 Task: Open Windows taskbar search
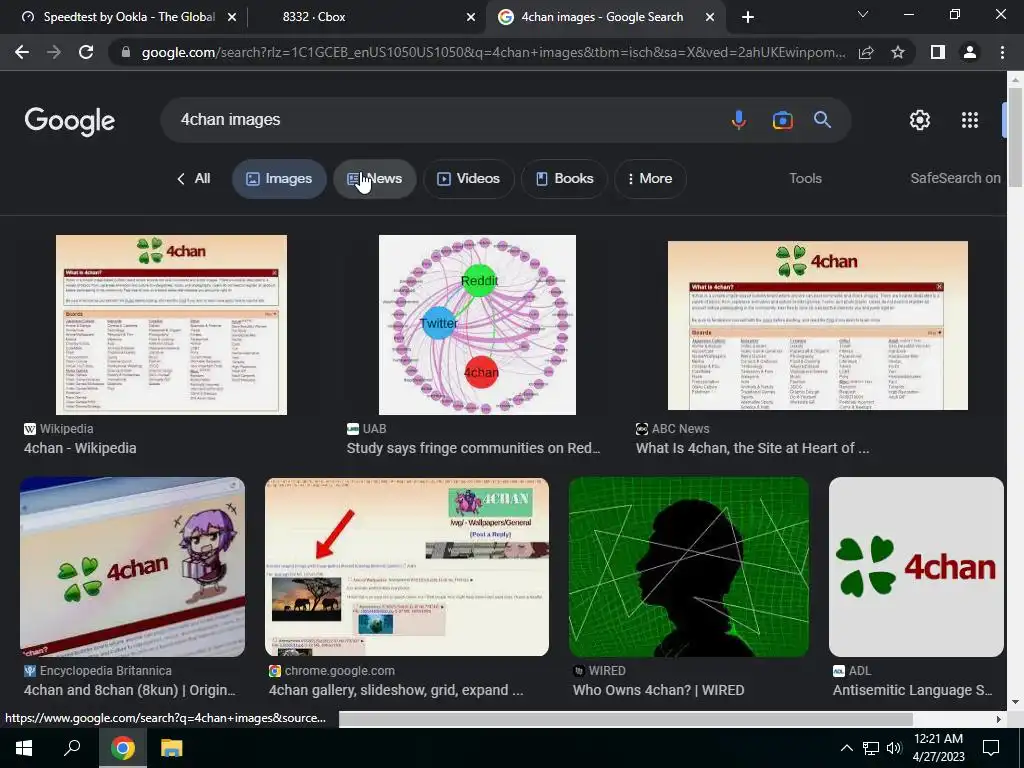pos(72,748)
